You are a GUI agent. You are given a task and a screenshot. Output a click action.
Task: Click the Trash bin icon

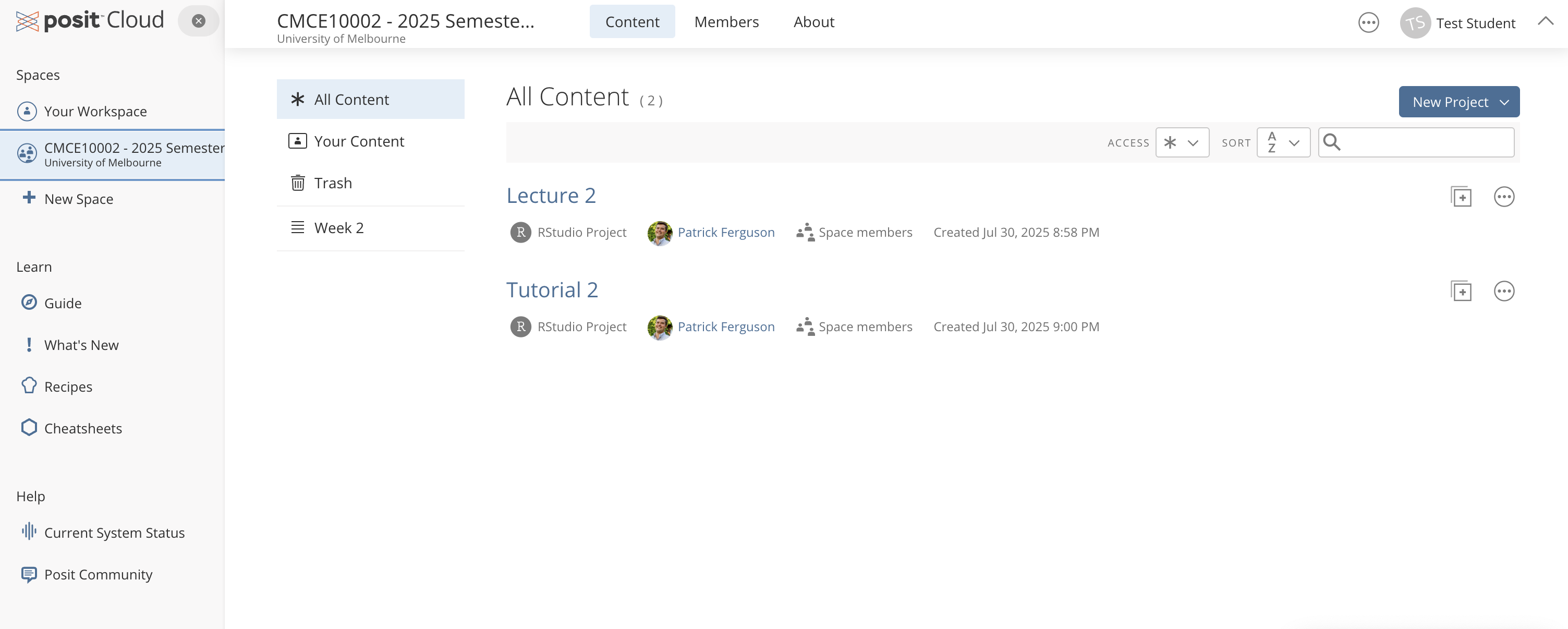click(x=298, y=183)
